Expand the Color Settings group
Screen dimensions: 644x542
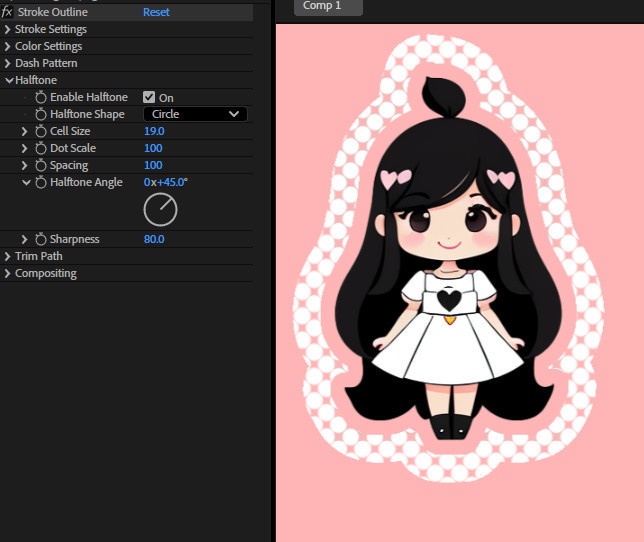coord(7,46)
